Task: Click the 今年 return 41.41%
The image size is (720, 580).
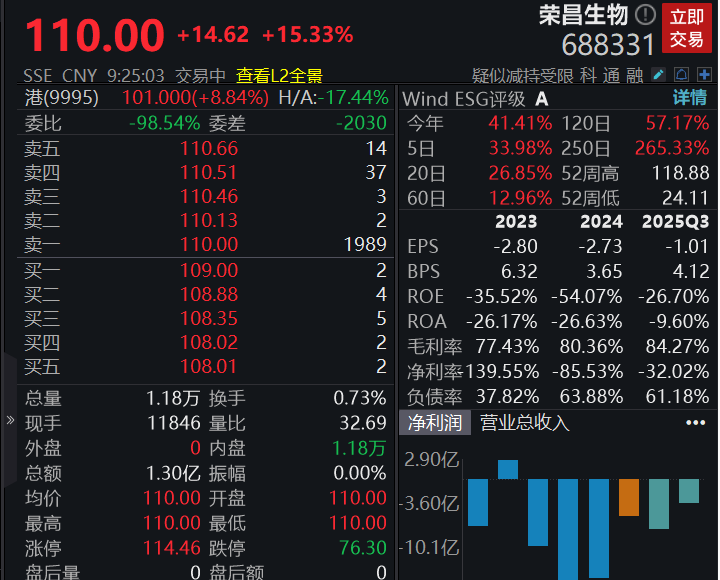Action: (x=520, y=123)
